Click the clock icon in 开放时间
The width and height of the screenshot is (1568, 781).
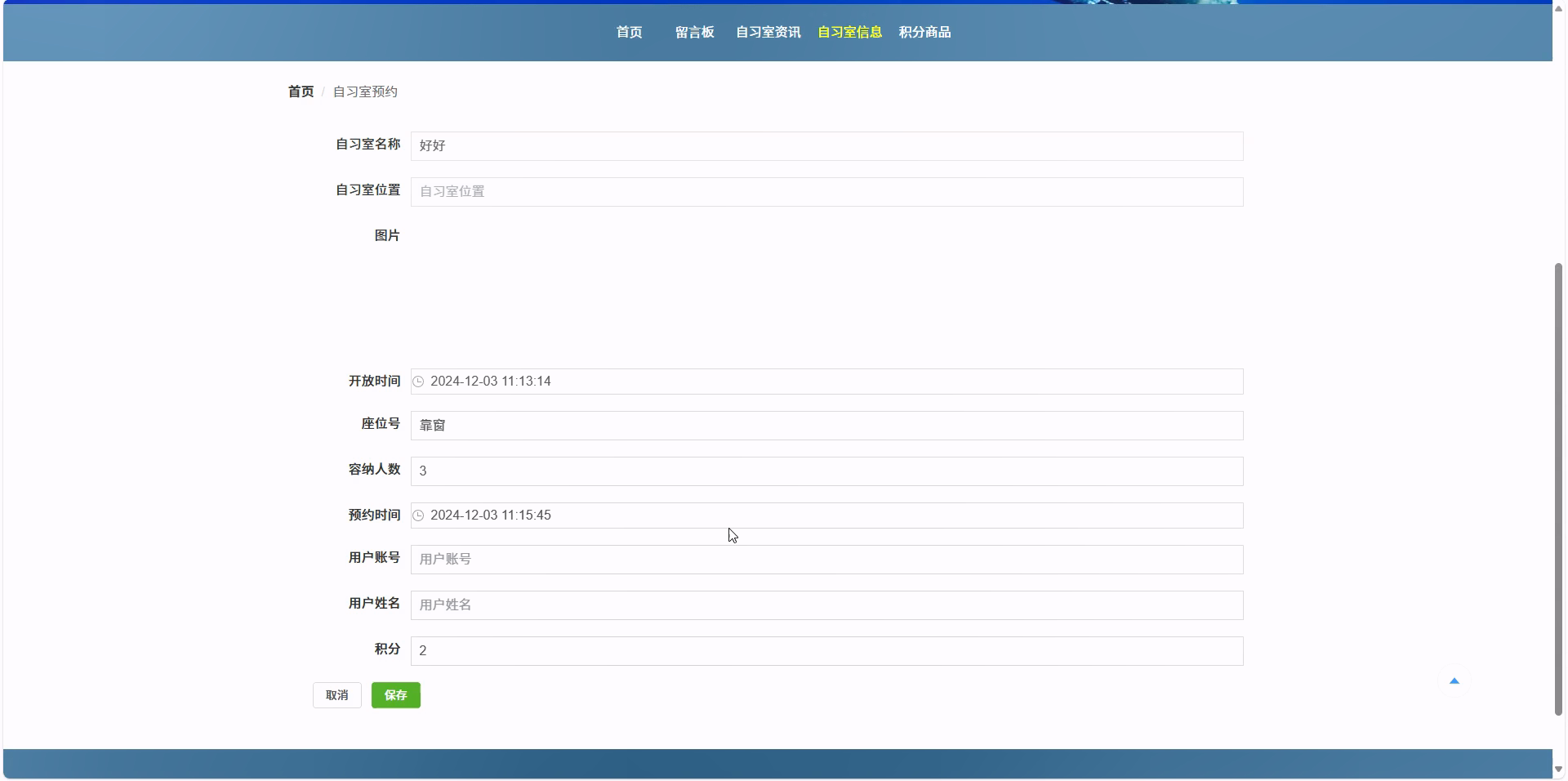click(418, 382)
